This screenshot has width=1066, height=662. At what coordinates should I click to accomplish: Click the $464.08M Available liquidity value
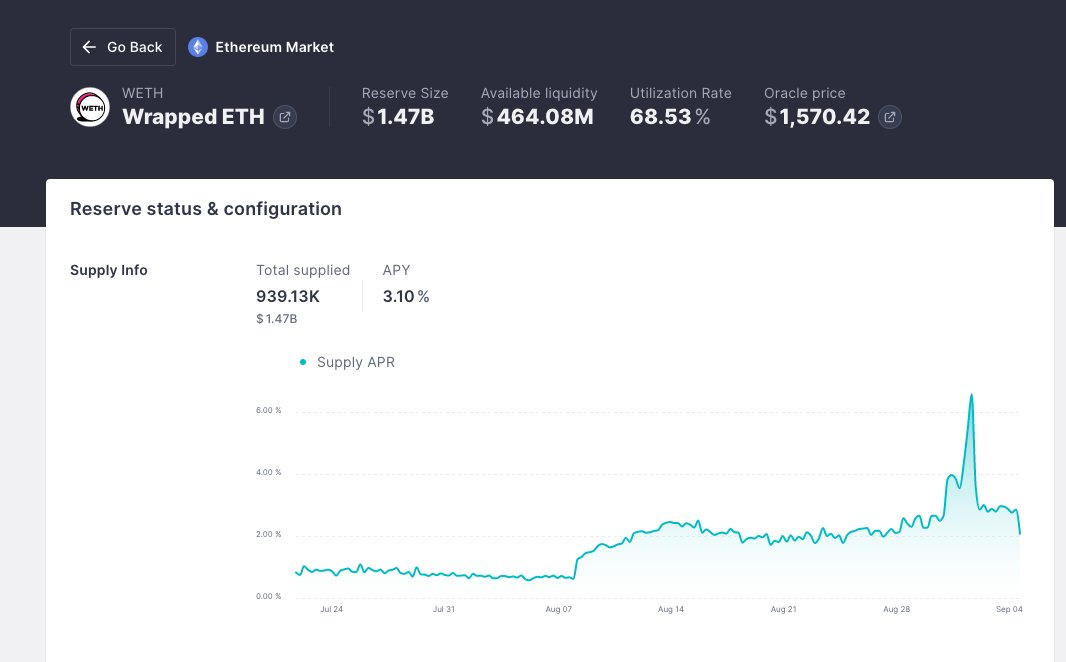(x=537, y=117)
